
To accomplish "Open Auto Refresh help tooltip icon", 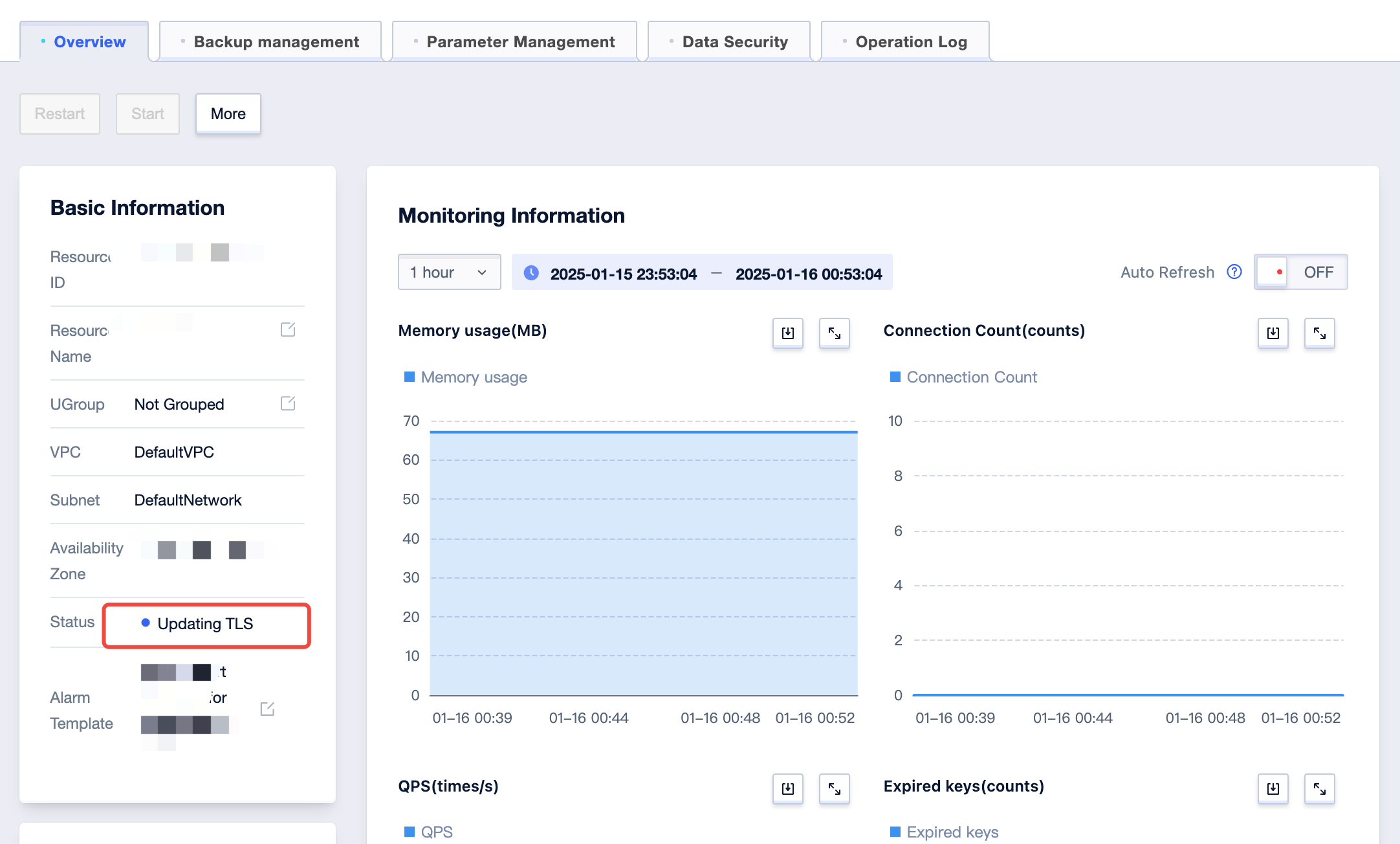I will pos(1234,272).
